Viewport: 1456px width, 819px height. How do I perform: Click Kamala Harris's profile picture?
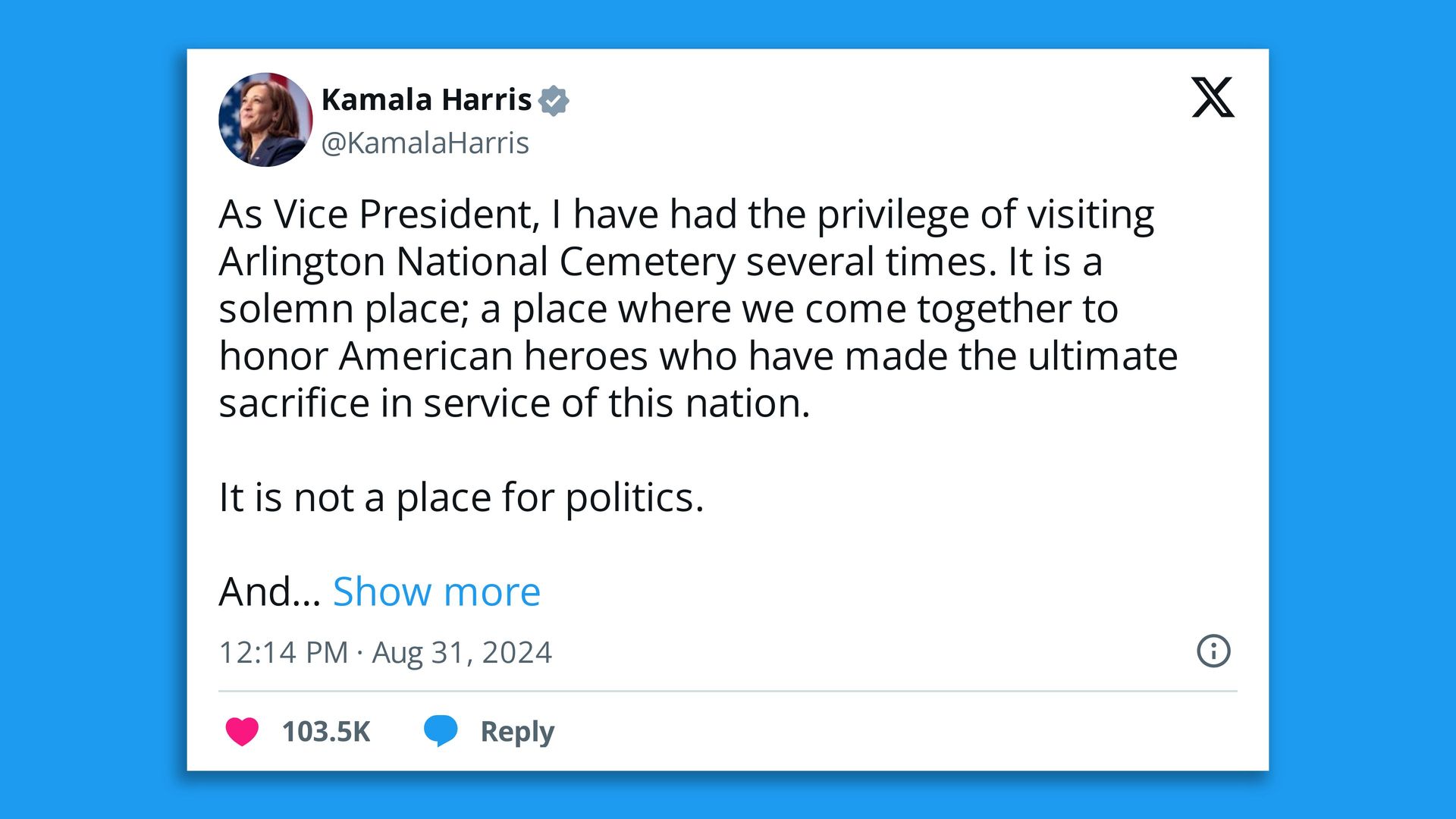[x=266, y=119]
